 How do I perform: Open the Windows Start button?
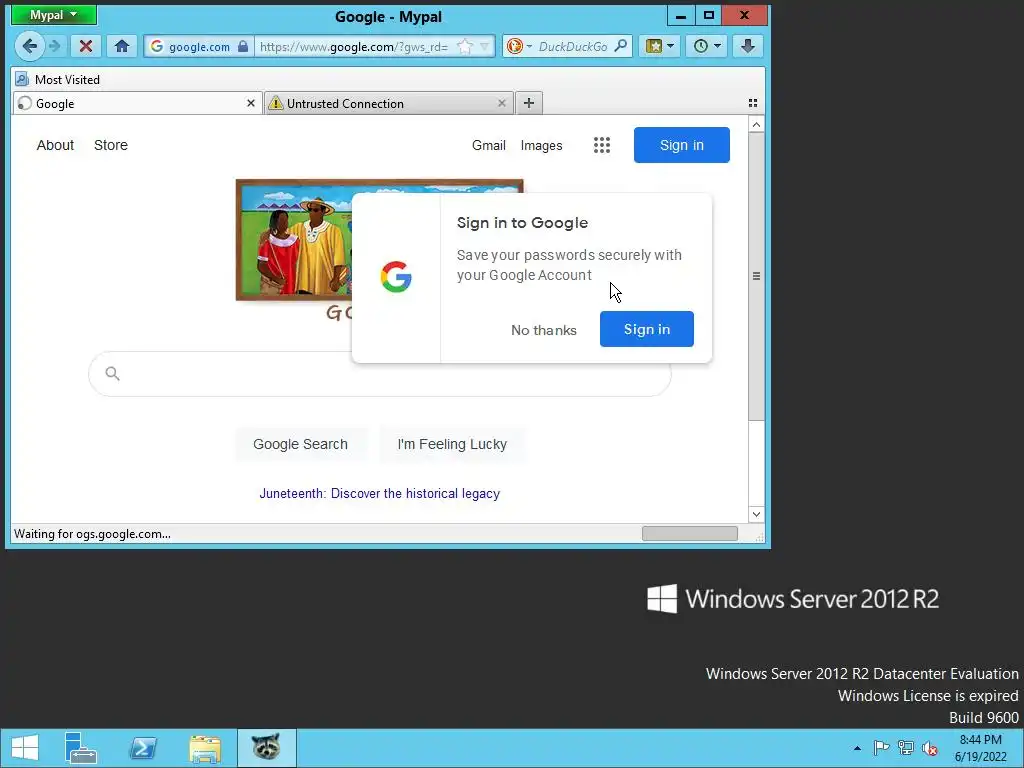click(x=25, y=748)
